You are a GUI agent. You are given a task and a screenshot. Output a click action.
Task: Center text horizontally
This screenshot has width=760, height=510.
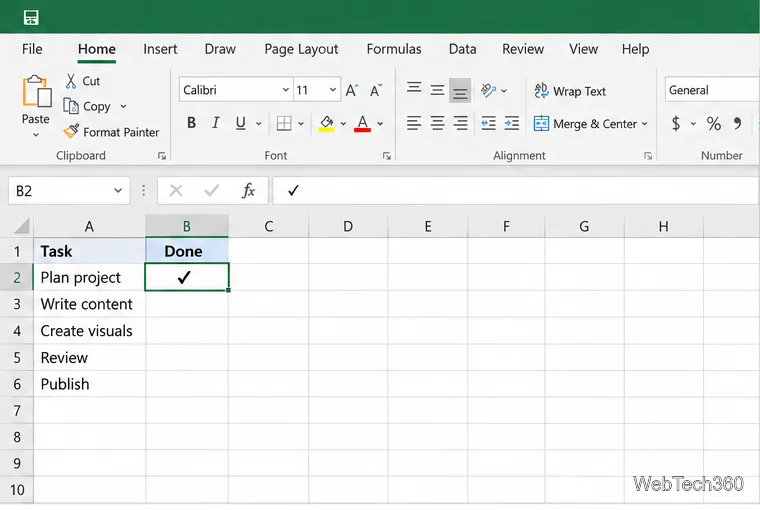click(437, 123)
